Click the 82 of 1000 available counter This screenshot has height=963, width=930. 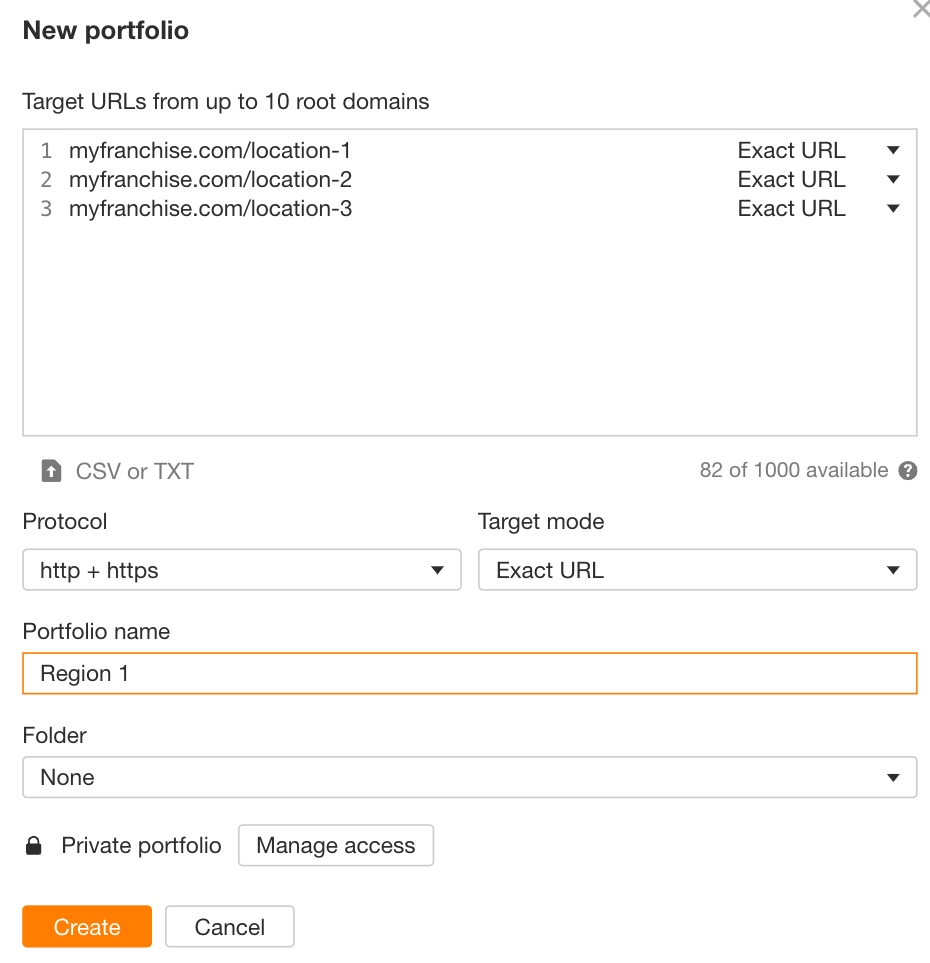click(793, 470)
